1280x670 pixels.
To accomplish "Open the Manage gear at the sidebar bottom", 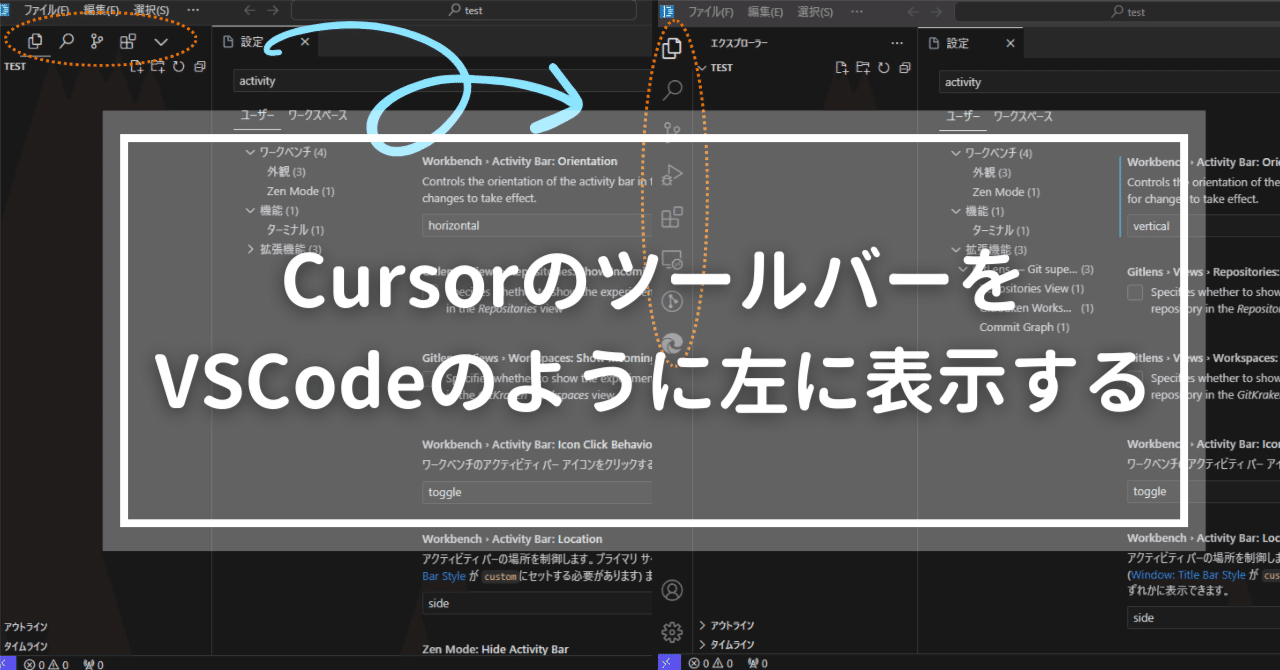I will 671,632.
